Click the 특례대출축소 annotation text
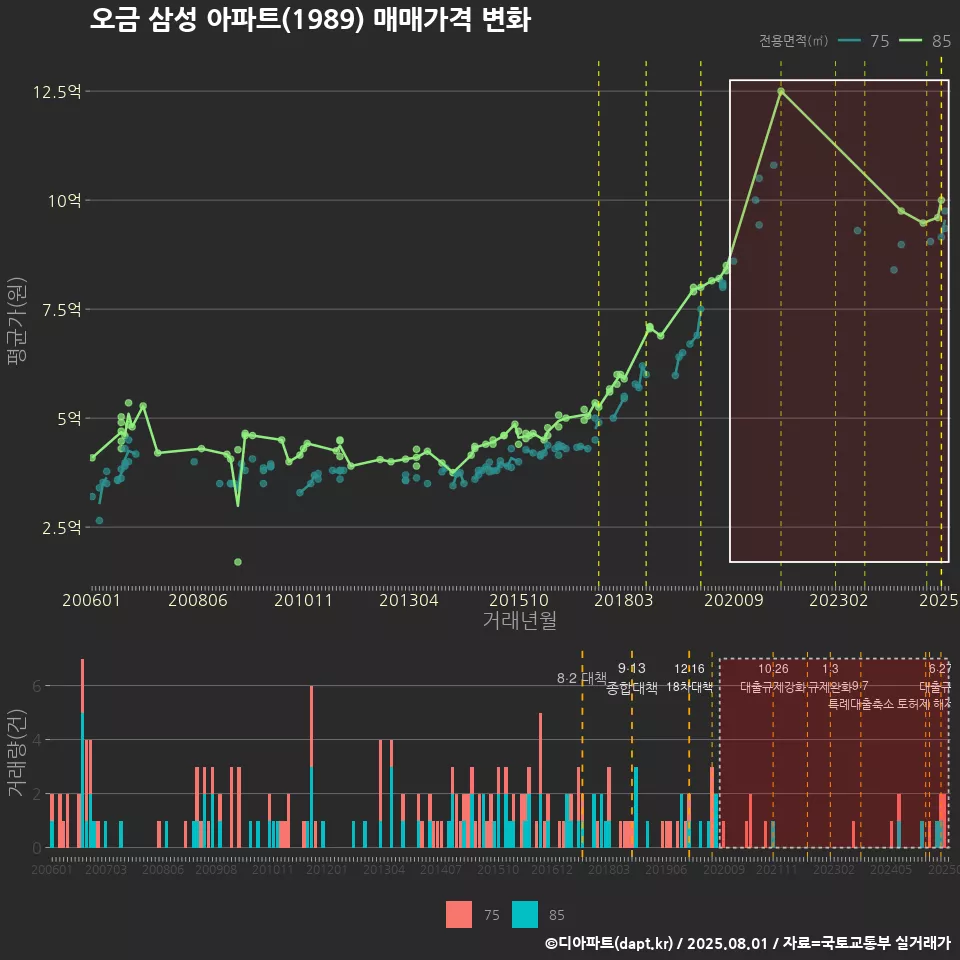The height and width of the screenshot is (960, 960). (x=861, y=704)
